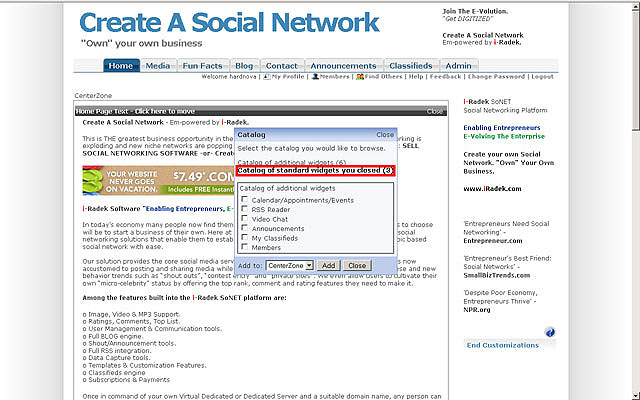
Task: Click the blue help icon above End Customizations
Action: click(550, 332)
